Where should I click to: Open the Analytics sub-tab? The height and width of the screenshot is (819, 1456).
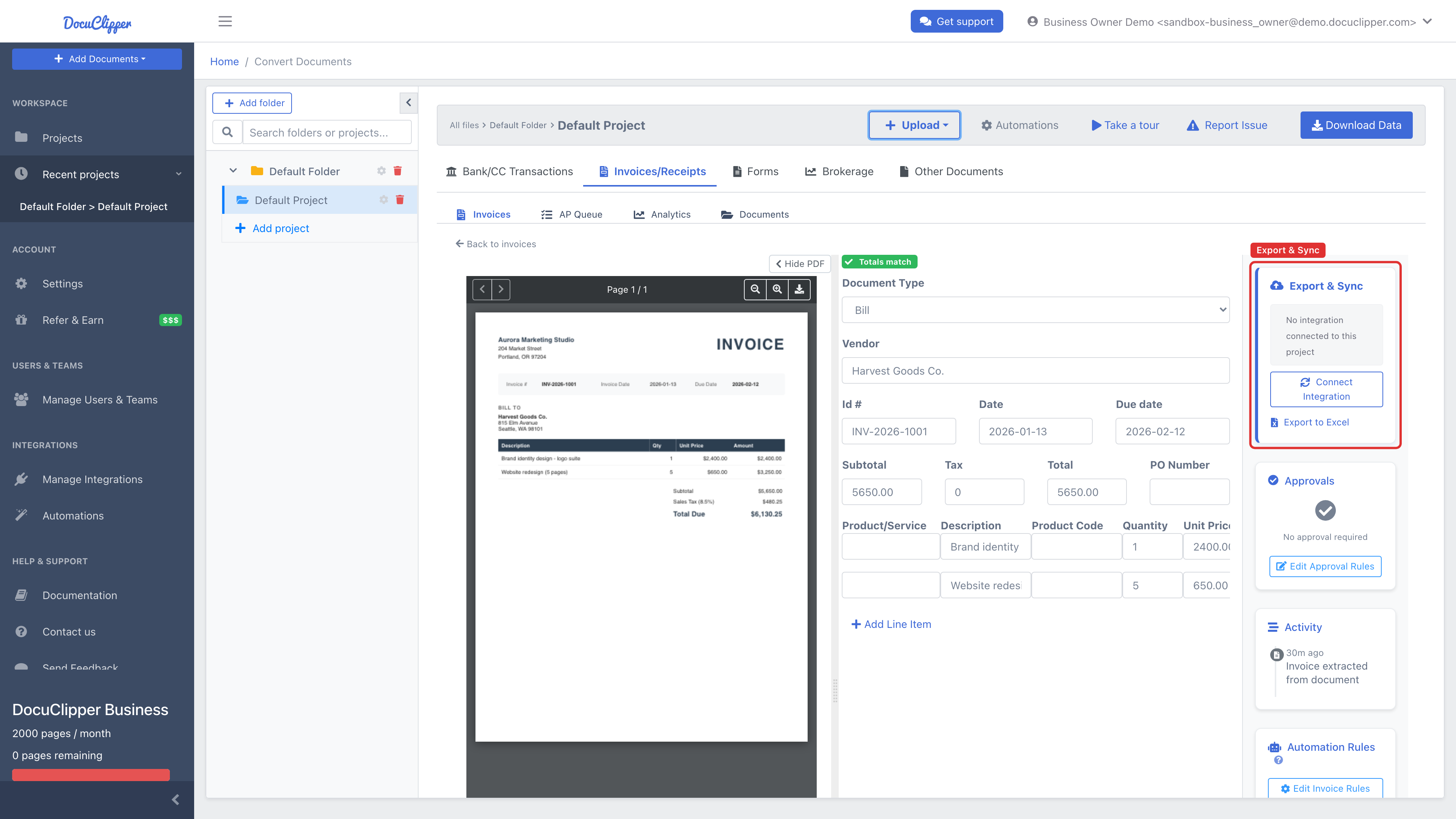(662, 214)
